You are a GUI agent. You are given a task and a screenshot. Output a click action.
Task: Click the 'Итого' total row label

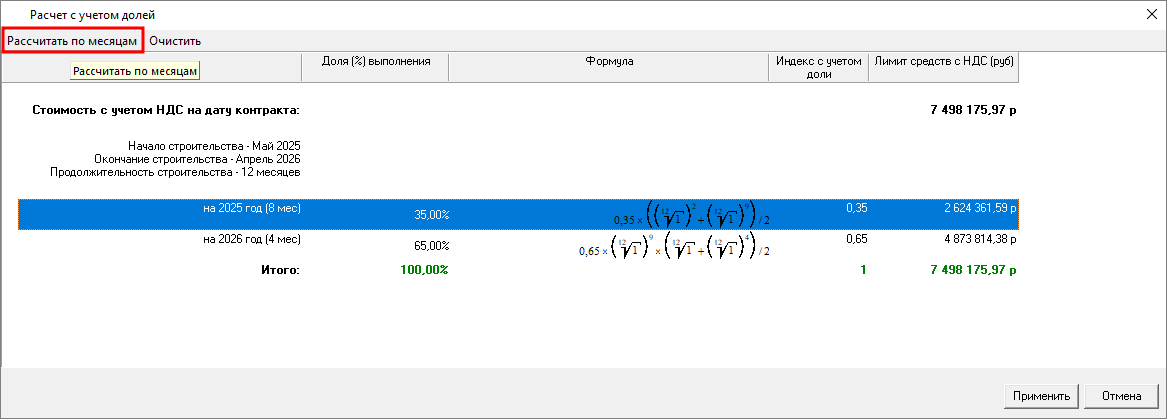point(280,270)
